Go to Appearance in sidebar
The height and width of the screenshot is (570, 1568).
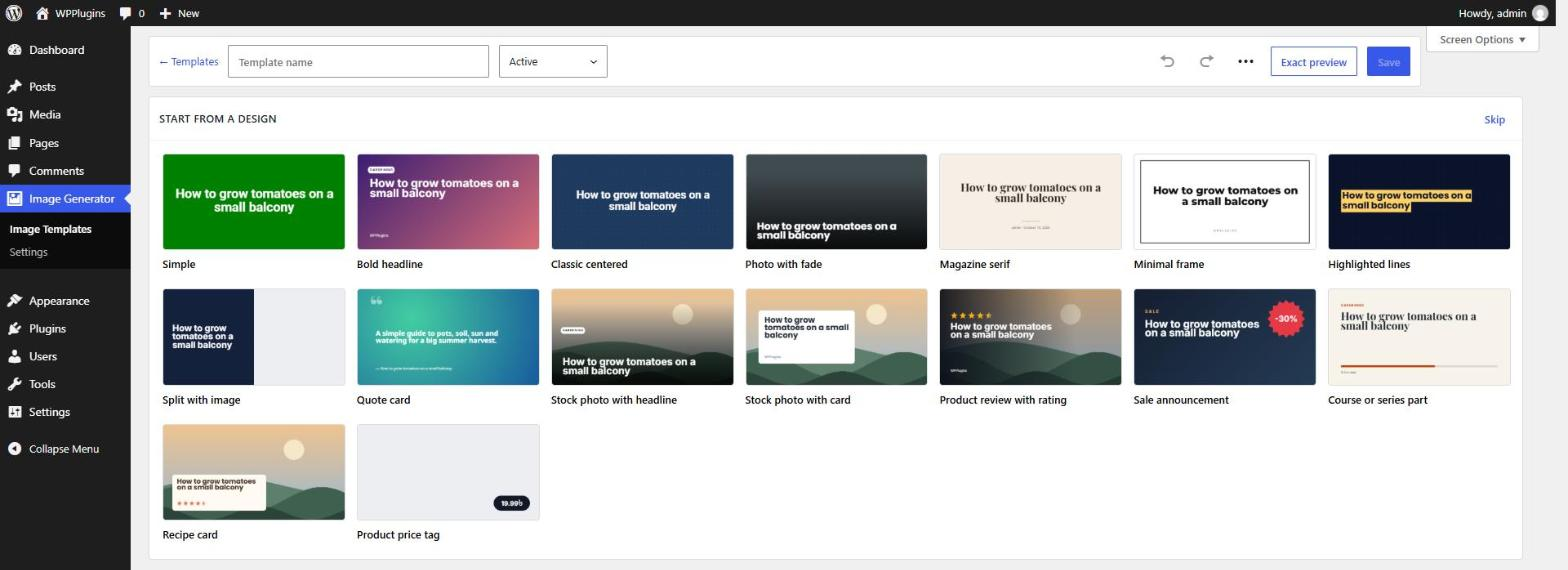click(59, 301)
